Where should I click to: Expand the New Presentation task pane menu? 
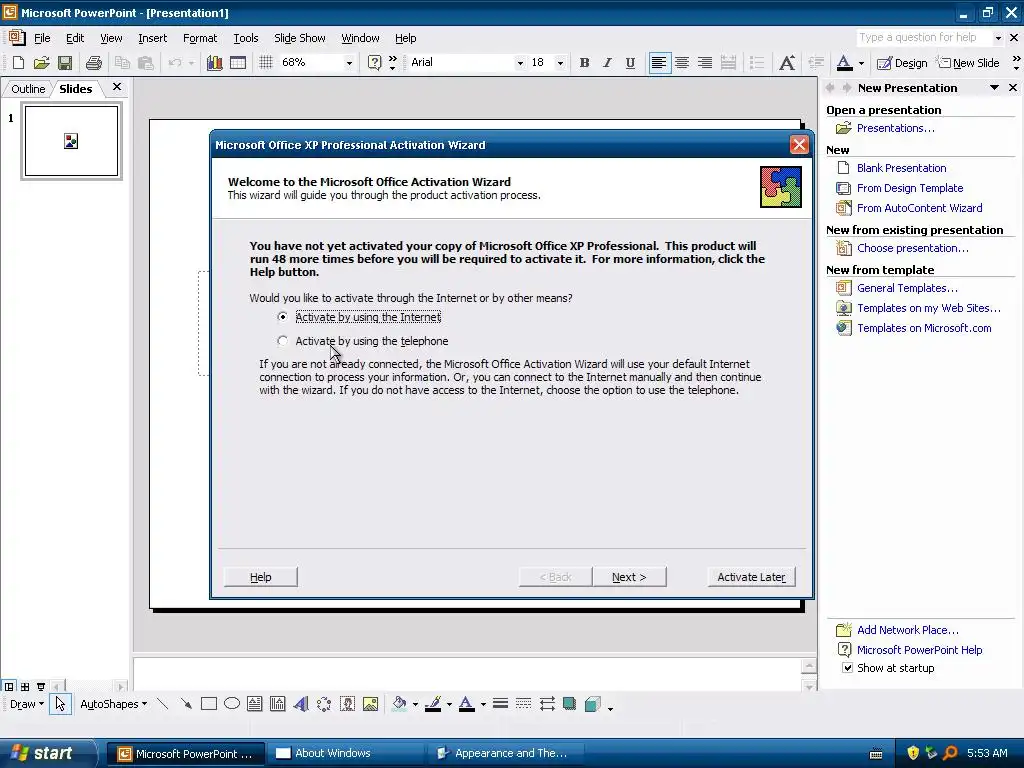click(994, 88)
